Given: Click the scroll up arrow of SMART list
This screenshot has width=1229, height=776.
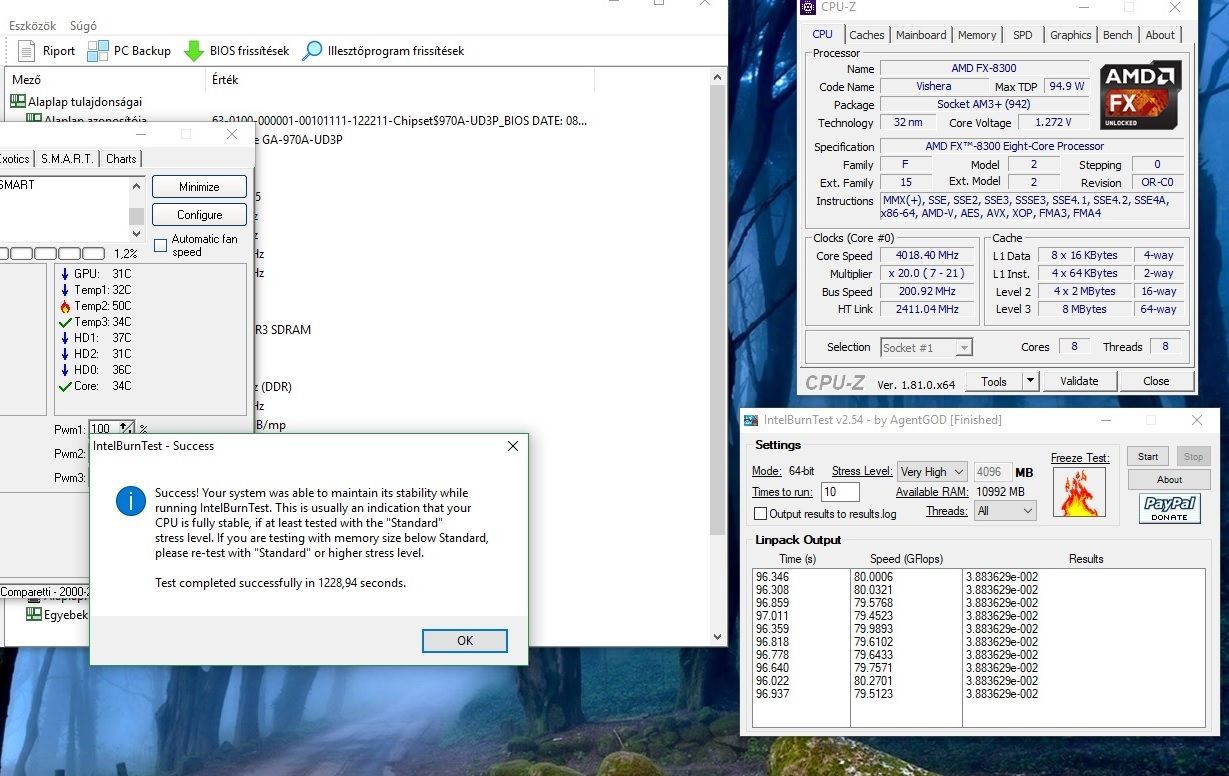Looking at the screenshot, I should (137, 186).
